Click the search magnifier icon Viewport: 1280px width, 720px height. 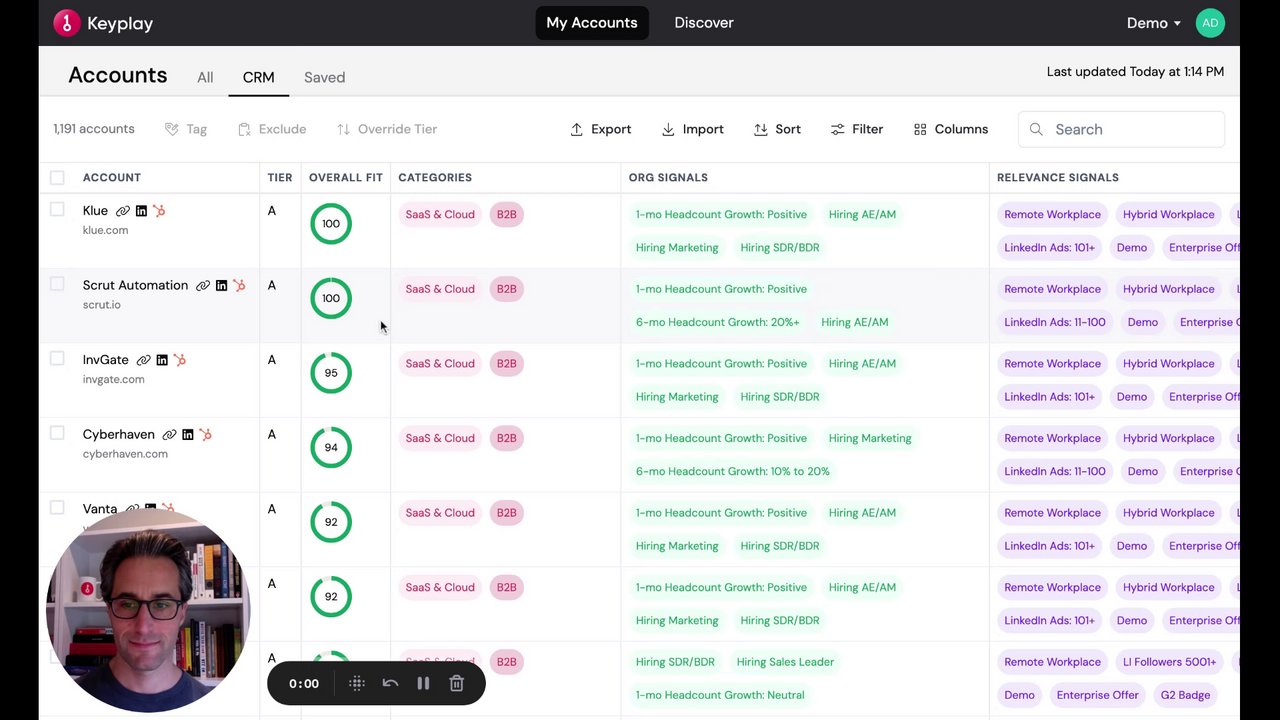[1036, 129]
